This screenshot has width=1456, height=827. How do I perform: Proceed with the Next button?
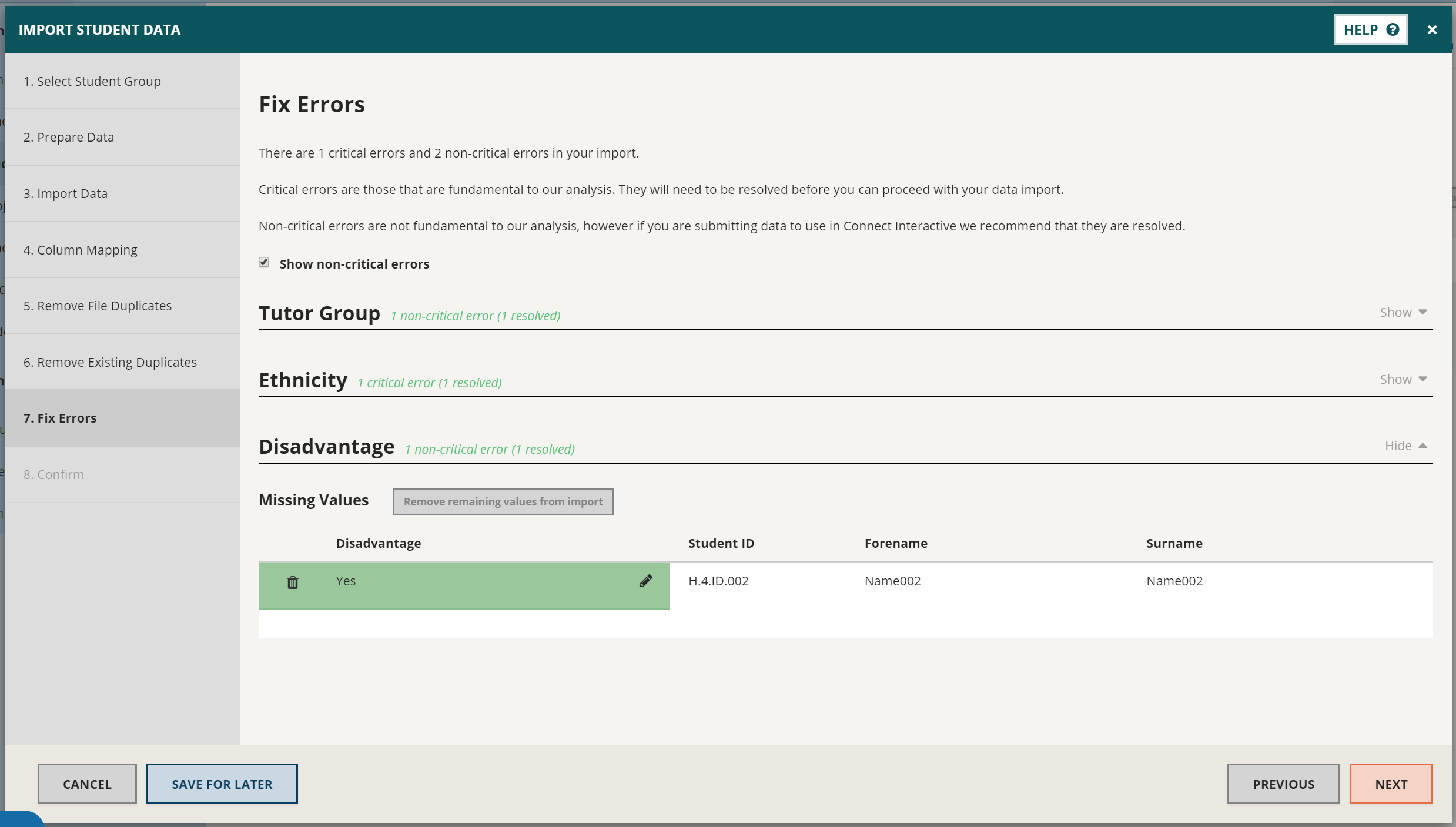click(x=1391, y=784)
